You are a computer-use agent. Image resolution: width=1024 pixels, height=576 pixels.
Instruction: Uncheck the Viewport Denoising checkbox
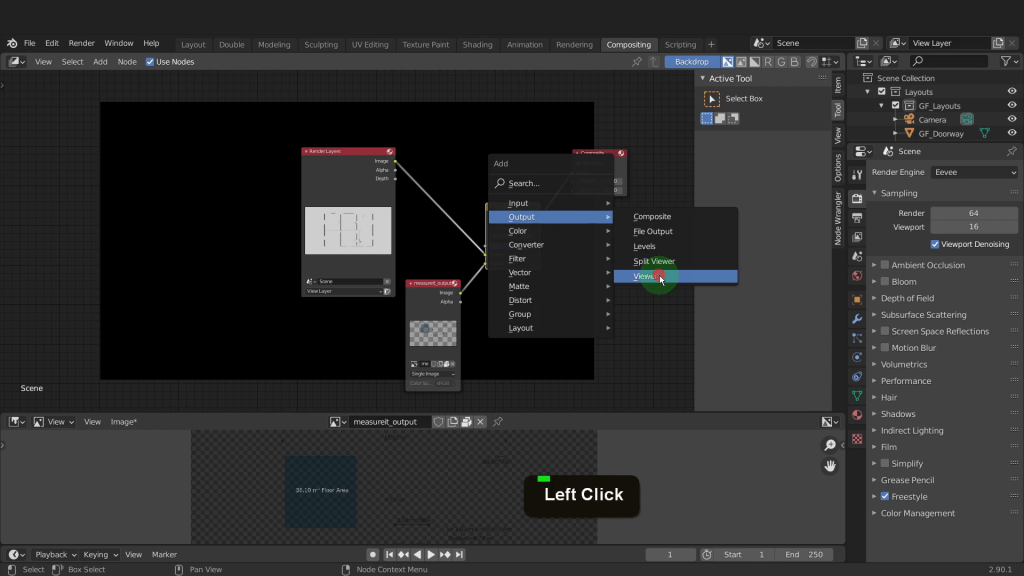click(x=935, y=244)
